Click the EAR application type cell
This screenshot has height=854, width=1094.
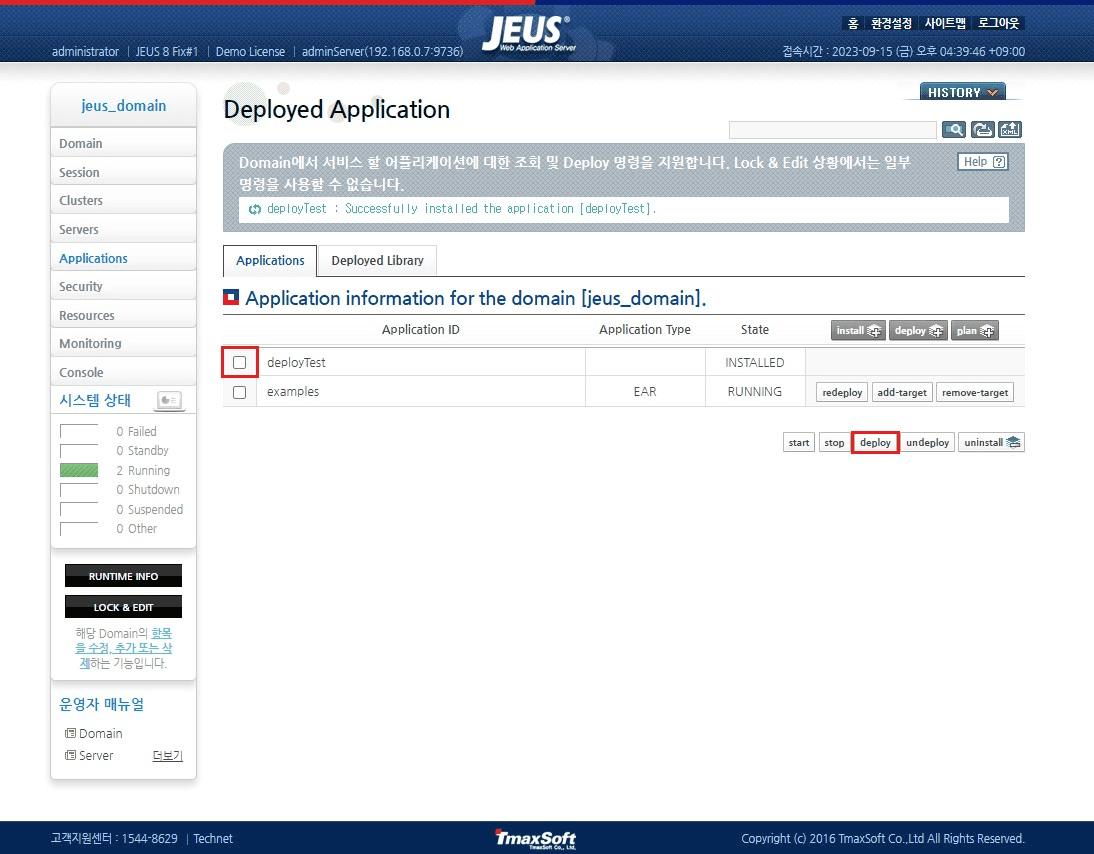tap(645, 392)
